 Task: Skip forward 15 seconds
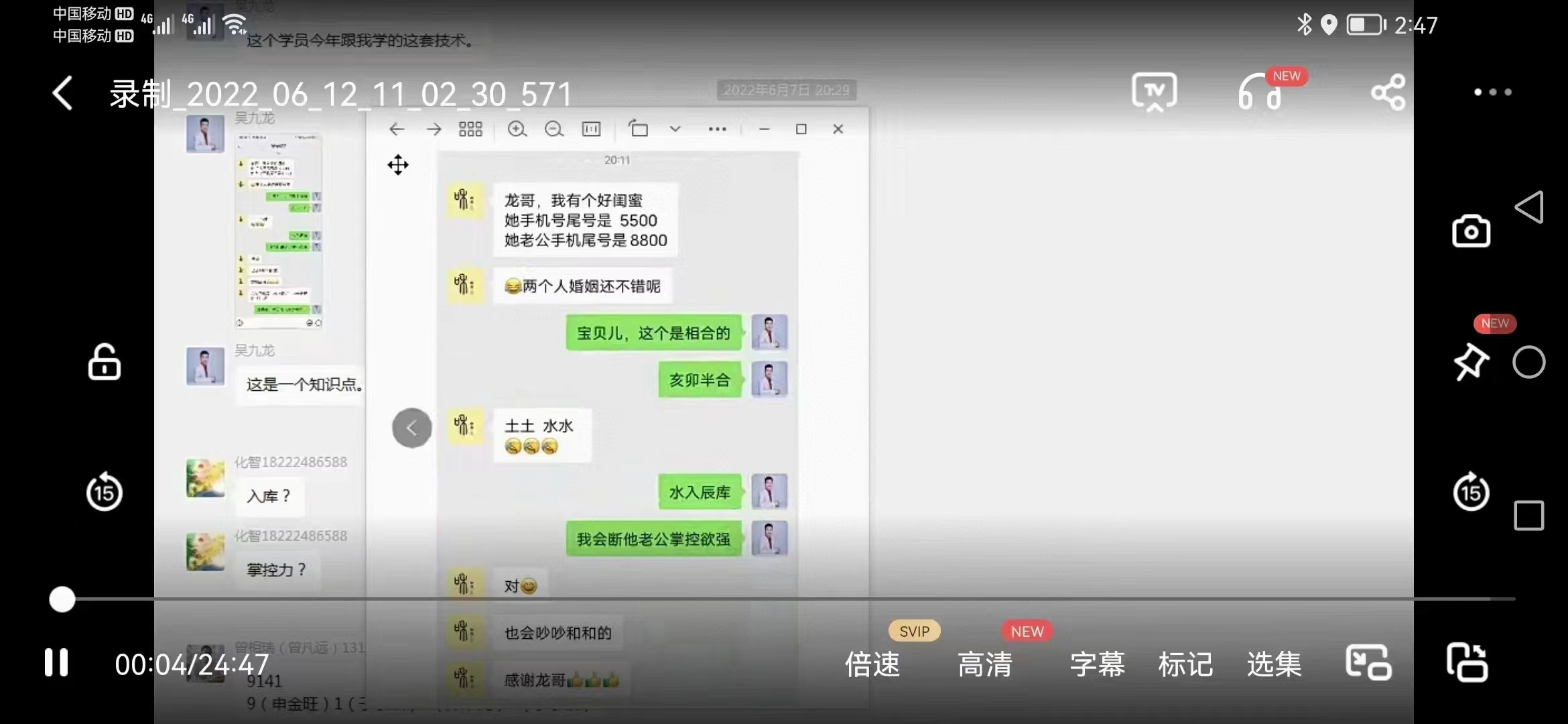[x=1471, y=492]
